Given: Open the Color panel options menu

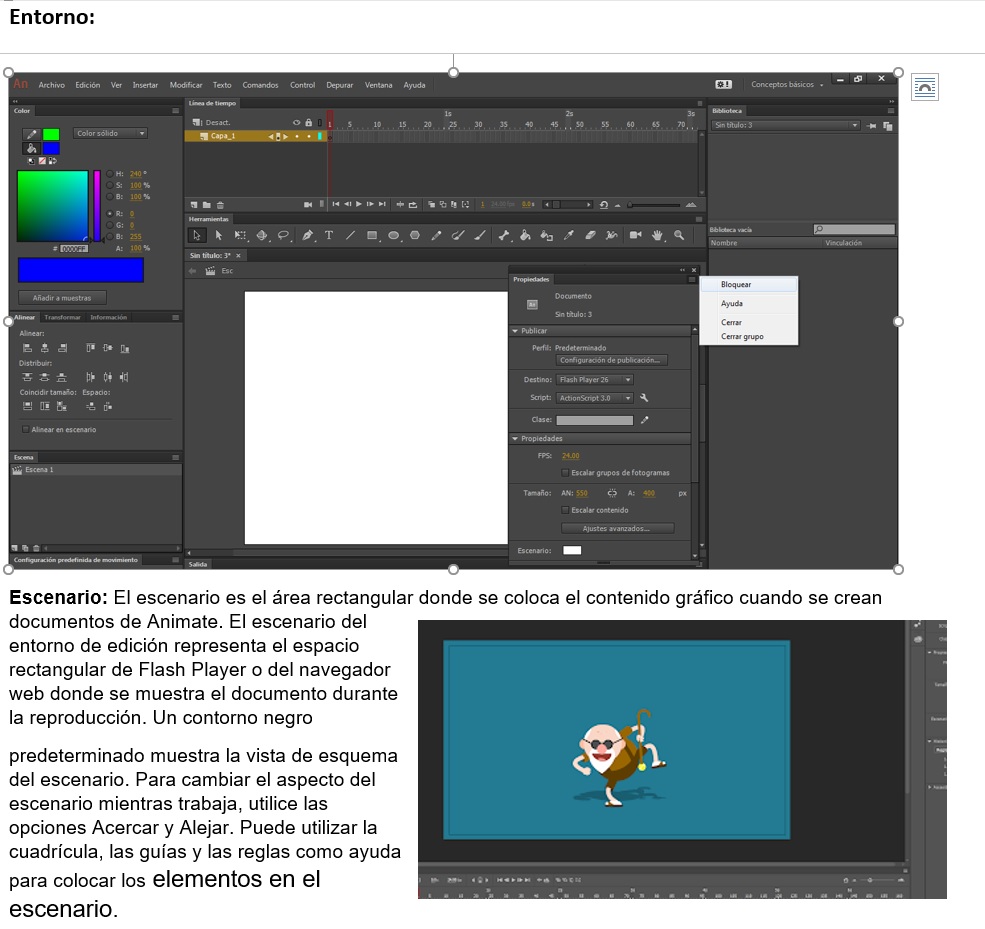Looking at the screenshot, I should click(176, 111).
